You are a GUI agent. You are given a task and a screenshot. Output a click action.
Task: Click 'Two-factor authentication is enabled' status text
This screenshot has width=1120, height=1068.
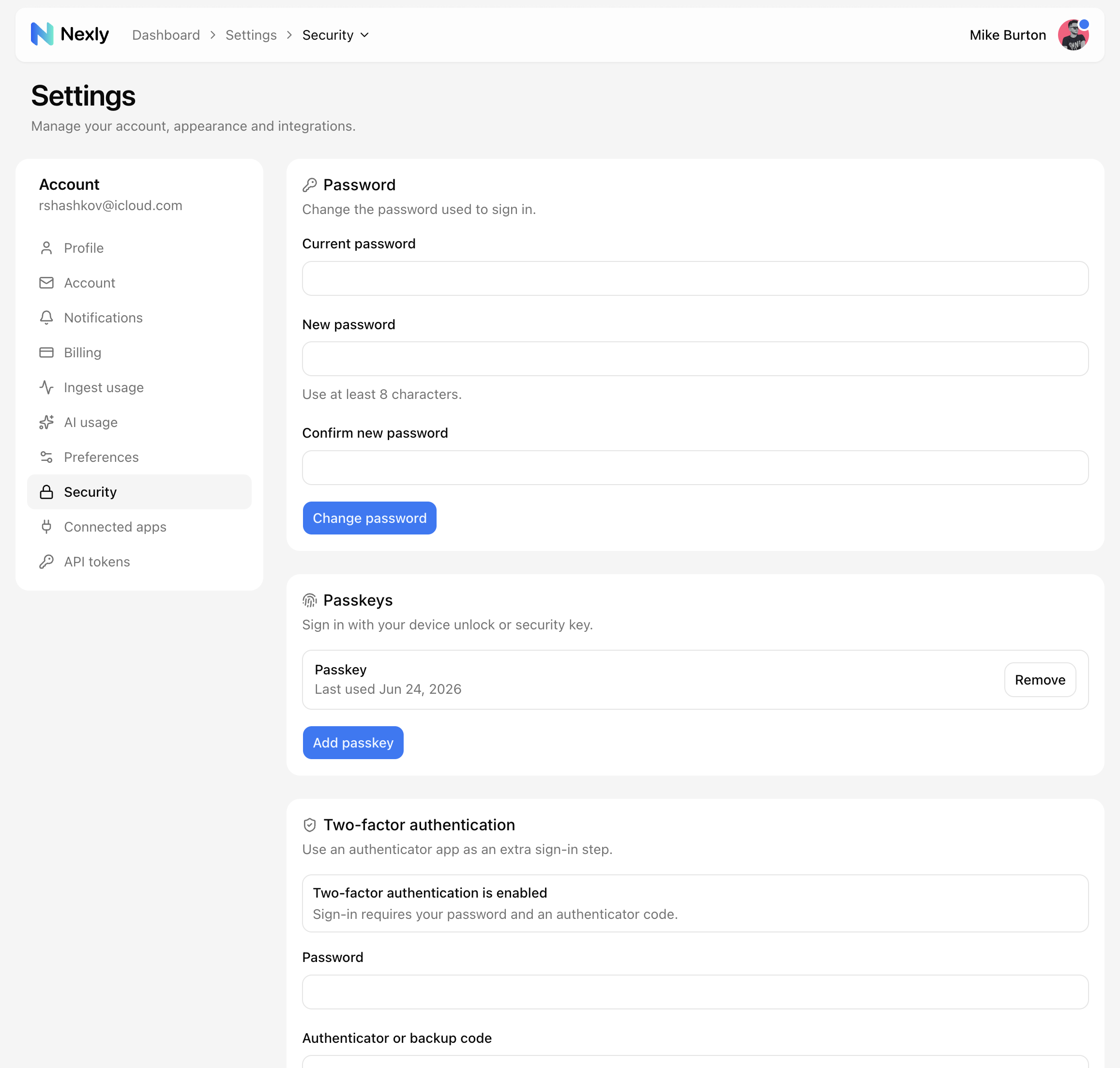click(430, 893)
